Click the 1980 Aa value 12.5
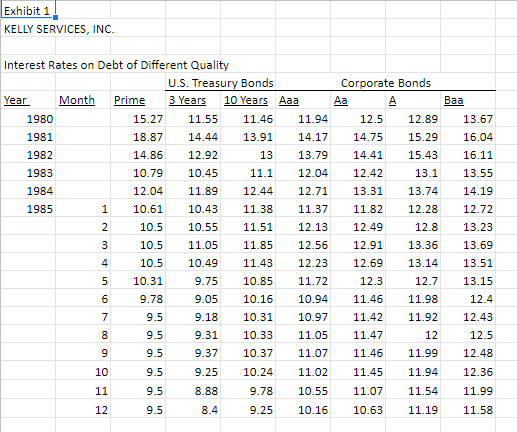Screen dimensions: 517x432 tap(358, 119)
